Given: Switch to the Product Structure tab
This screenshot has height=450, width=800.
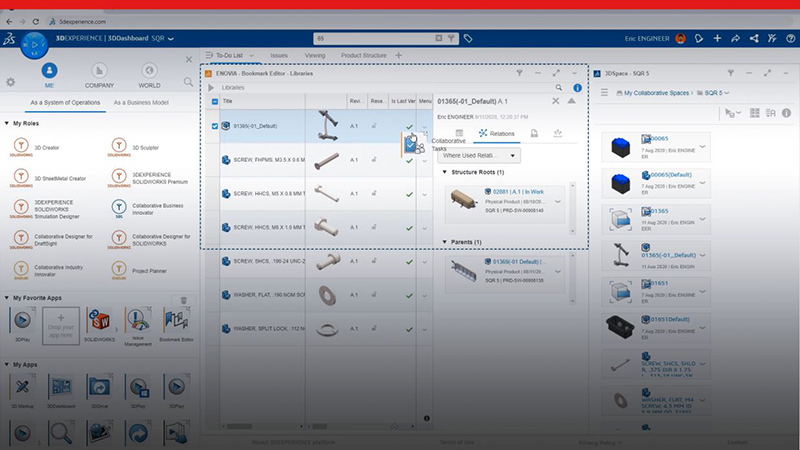Looking at the screenshot, I should (x=363, y=55).
